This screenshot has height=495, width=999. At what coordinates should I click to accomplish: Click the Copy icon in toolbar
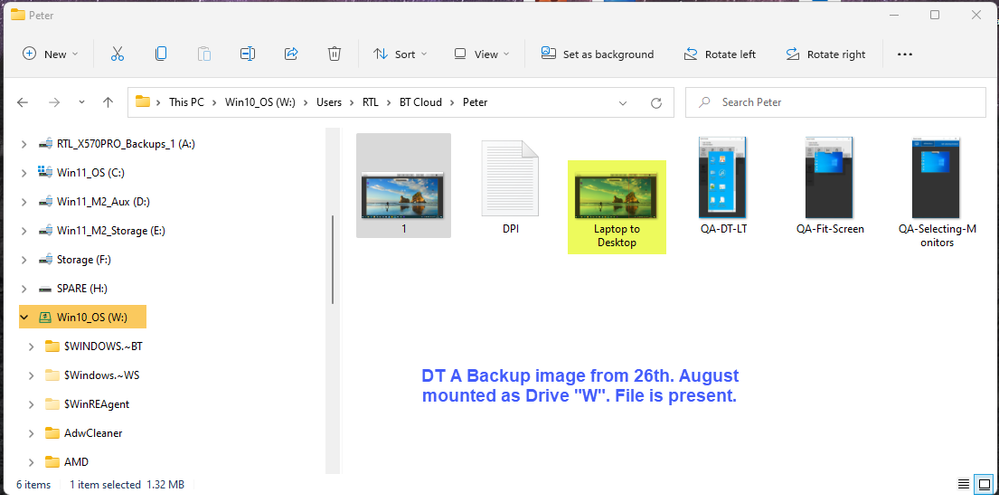click(x=161, y=54)
